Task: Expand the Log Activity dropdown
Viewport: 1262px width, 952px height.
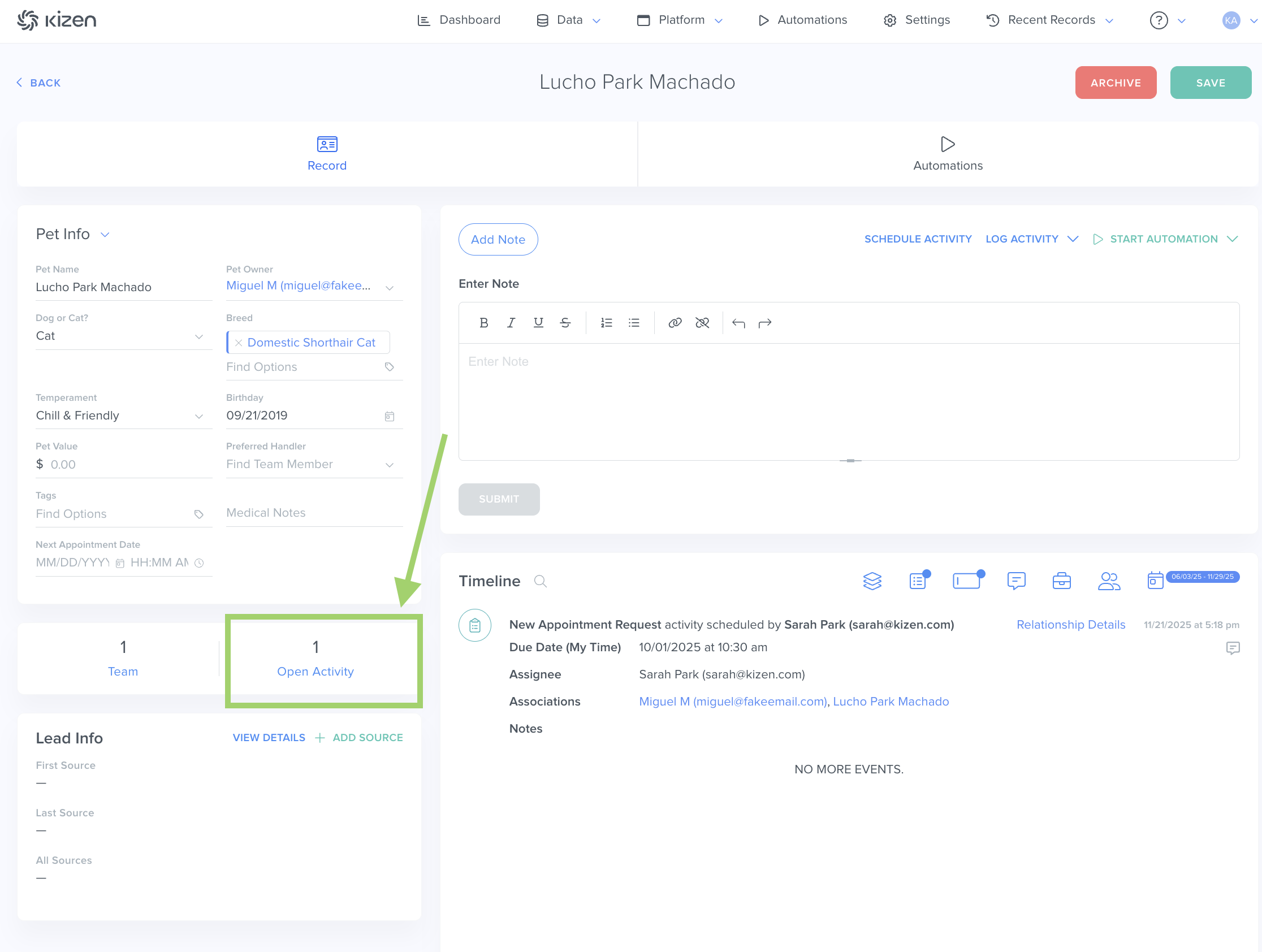Action: [x=1072, y=239]
